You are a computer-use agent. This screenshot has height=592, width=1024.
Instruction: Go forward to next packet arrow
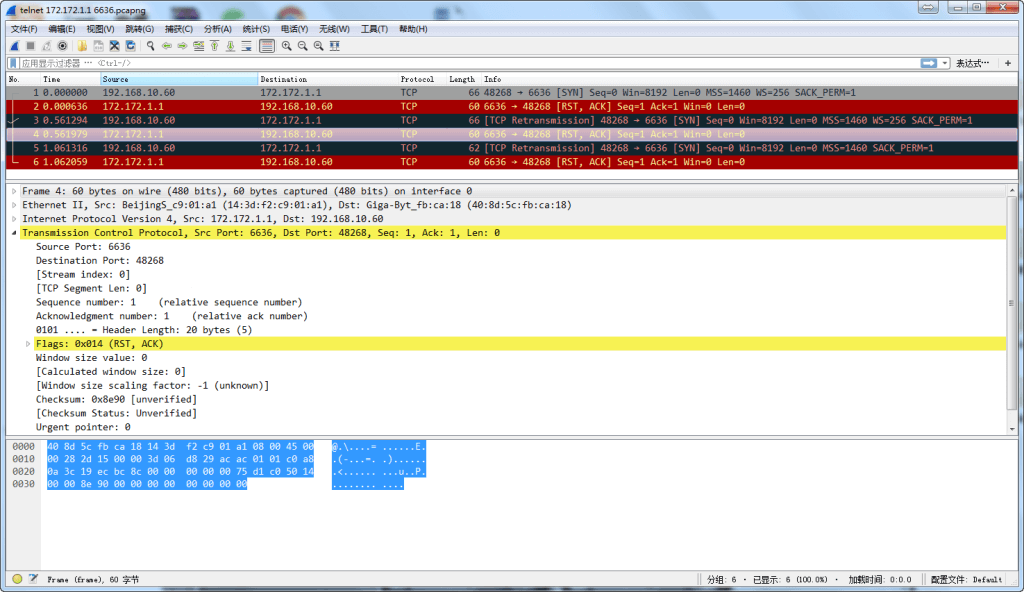point(183,46)
